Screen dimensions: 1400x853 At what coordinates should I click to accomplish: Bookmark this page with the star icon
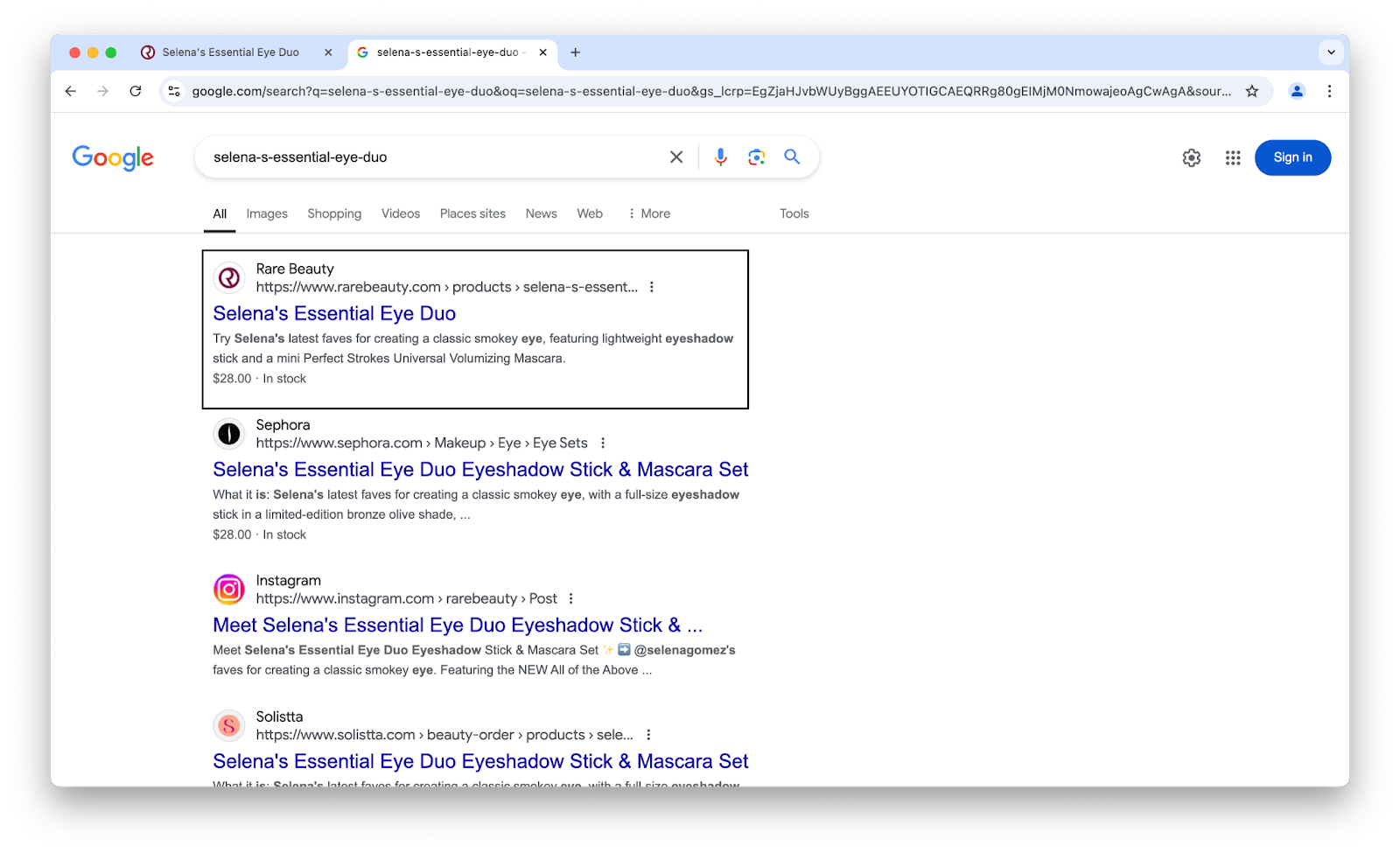pyautogui.click(x=1252, y=91)
